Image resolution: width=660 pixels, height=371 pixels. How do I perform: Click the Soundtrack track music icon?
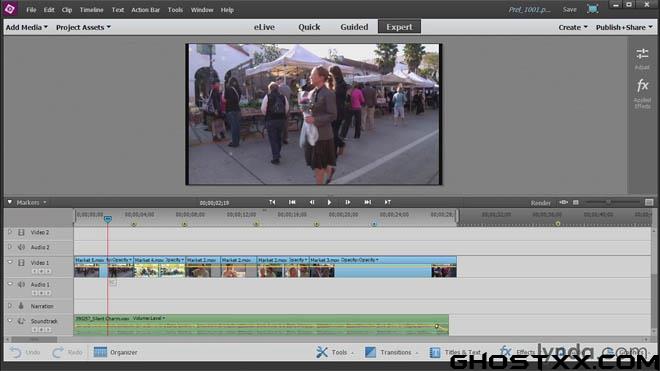coord(21,321)
